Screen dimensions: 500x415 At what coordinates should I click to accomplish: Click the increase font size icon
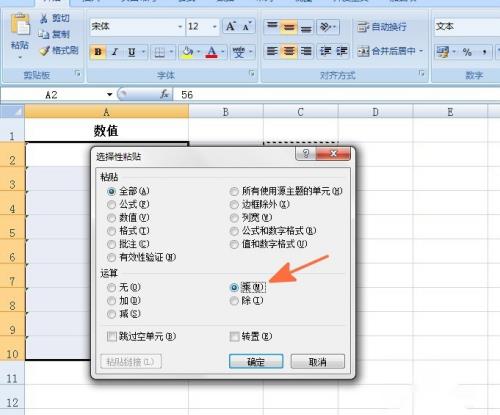[231, 26]
